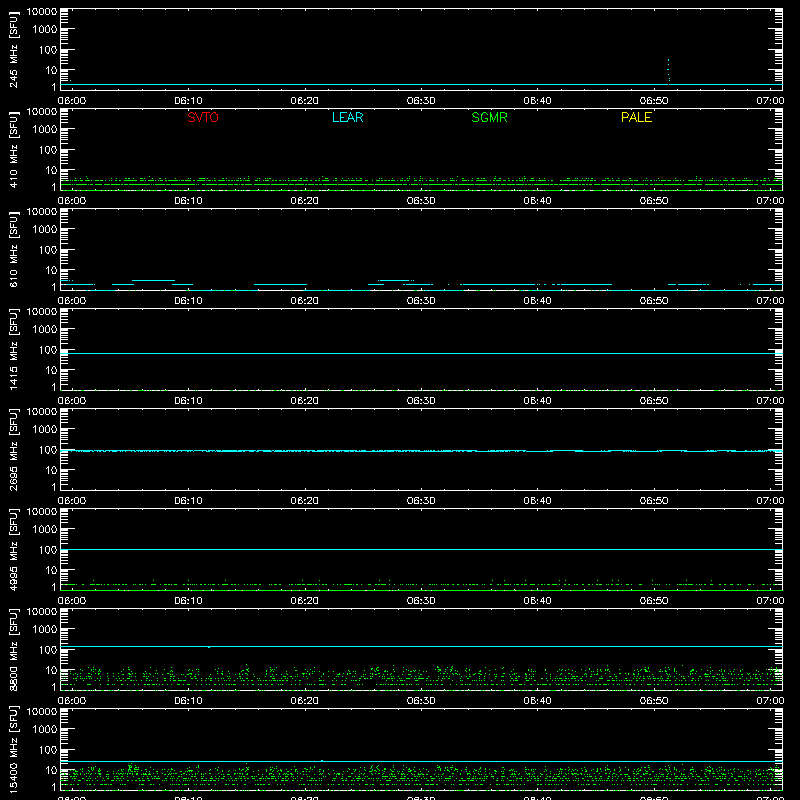This screenshot has width=800, height=800.
Task: Click the 1000 y-tick of the 4995 MHz panel
Action: tap(45, 530)
